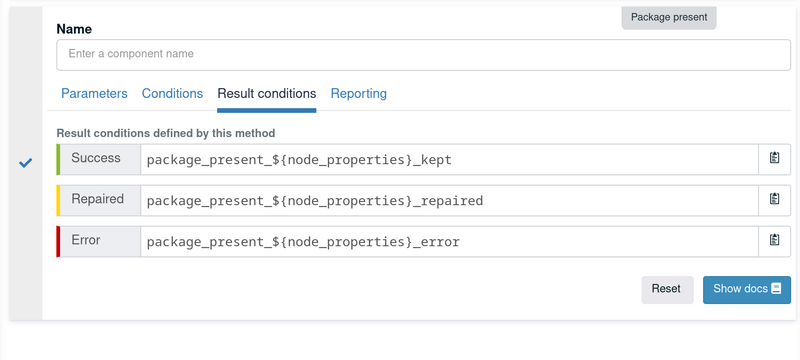Select the package_present repaired condition text

(315, 201)
